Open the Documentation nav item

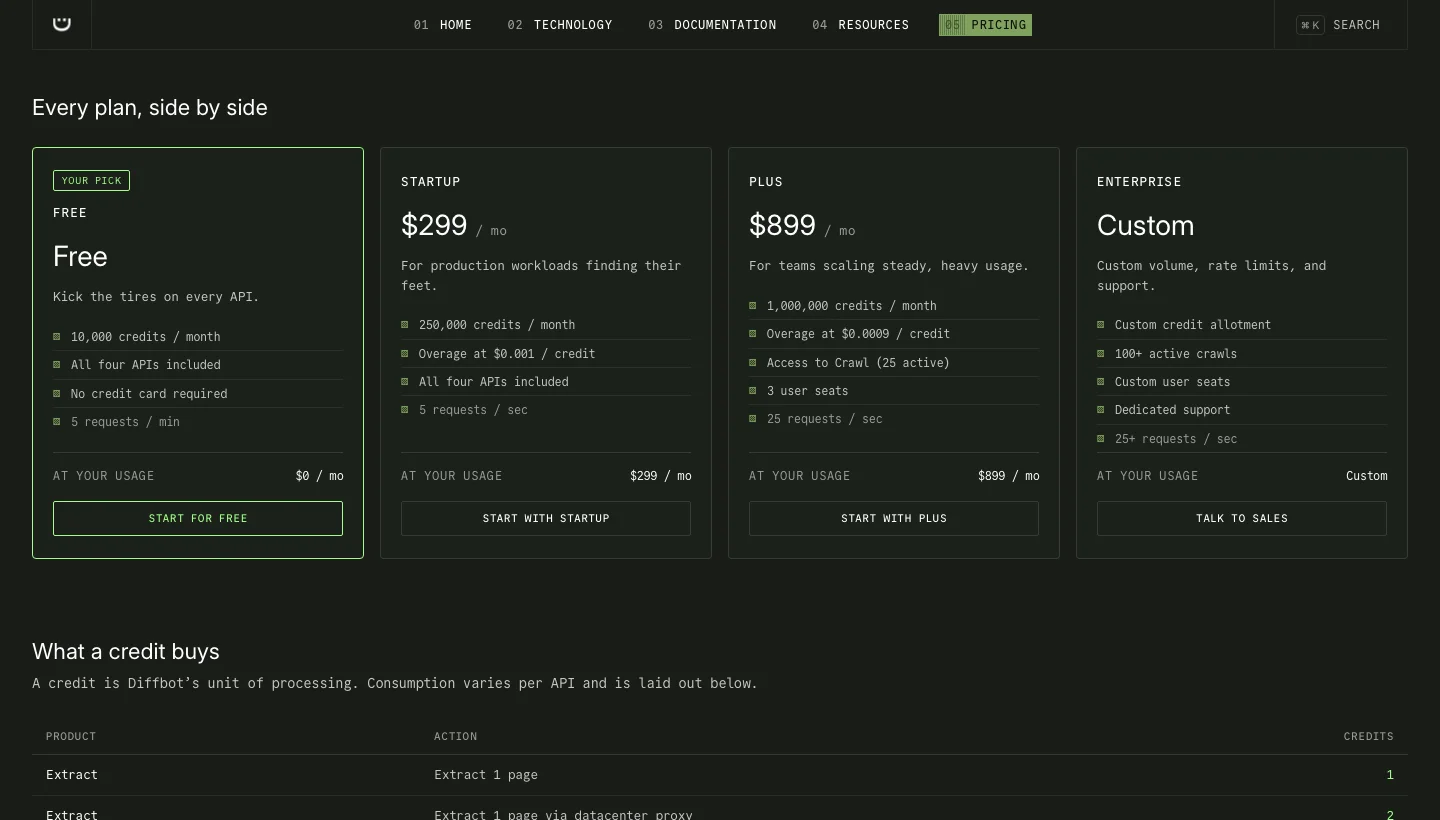(x=712, y=25)
